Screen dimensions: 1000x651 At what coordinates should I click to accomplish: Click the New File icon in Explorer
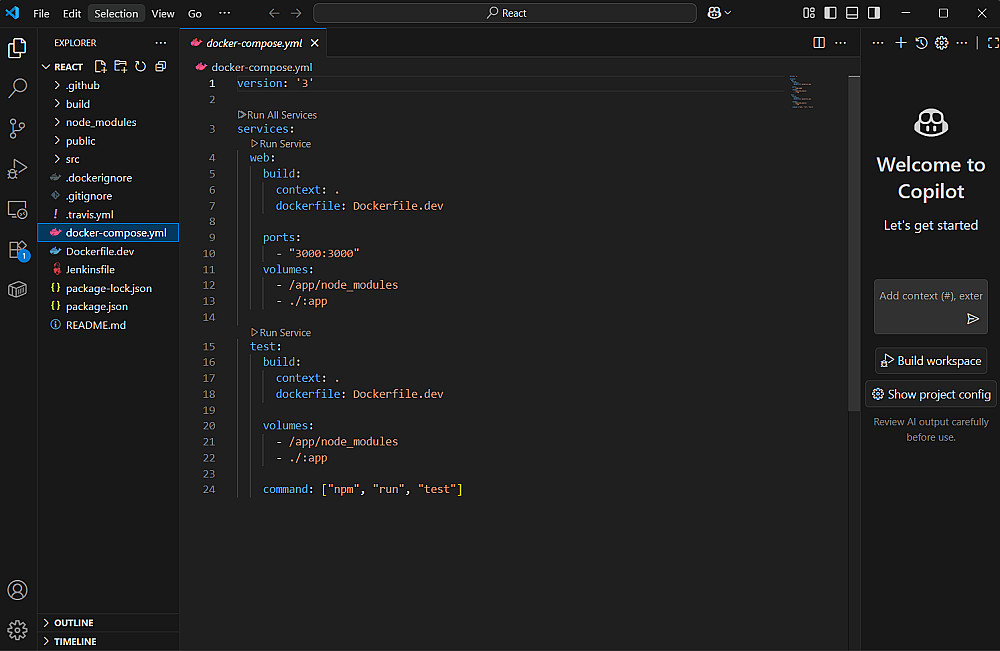coord(101,67)
